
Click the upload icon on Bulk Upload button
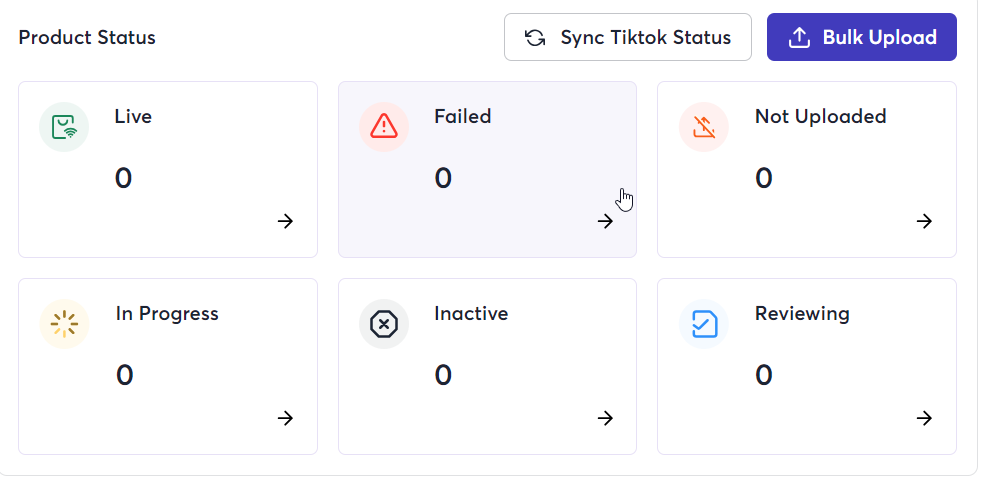coord(799,38)
